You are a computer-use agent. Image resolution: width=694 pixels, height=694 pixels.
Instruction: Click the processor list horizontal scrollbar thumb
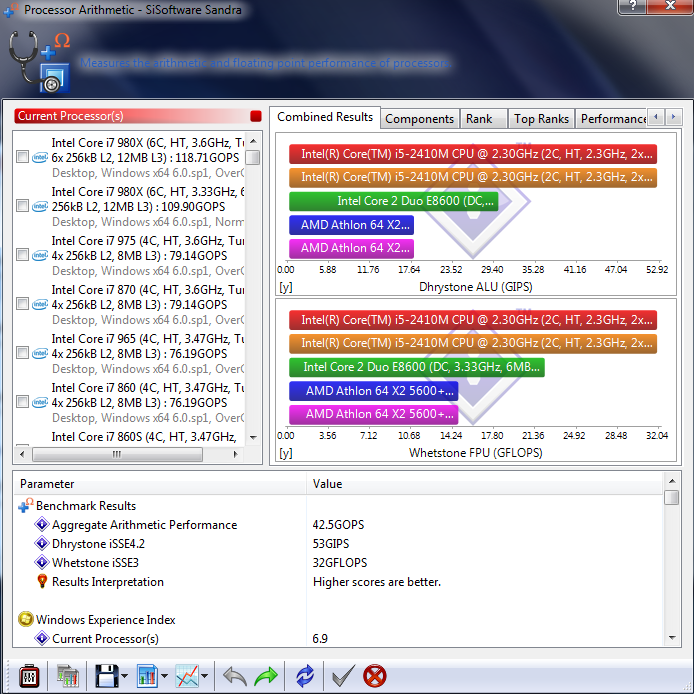(117, 454)
